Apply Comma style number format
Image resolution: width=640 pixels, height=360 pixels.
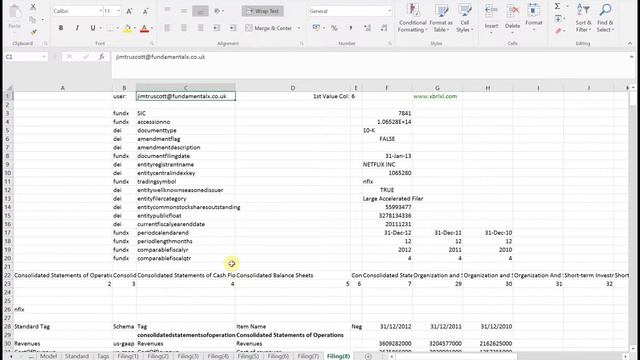tap(351, 28)
